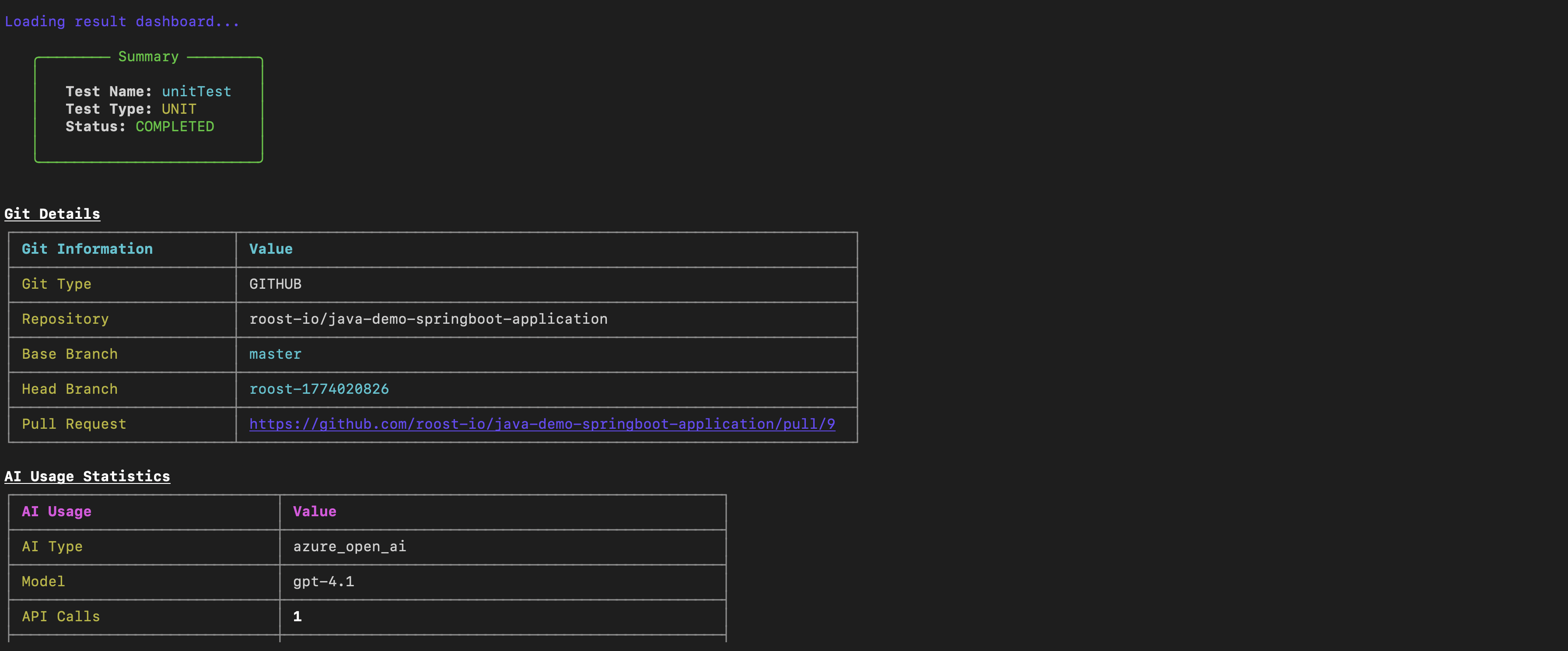Screen dimensions: 1568x651
Task: Select the UNIT test type value
Action: coord(178,109)
